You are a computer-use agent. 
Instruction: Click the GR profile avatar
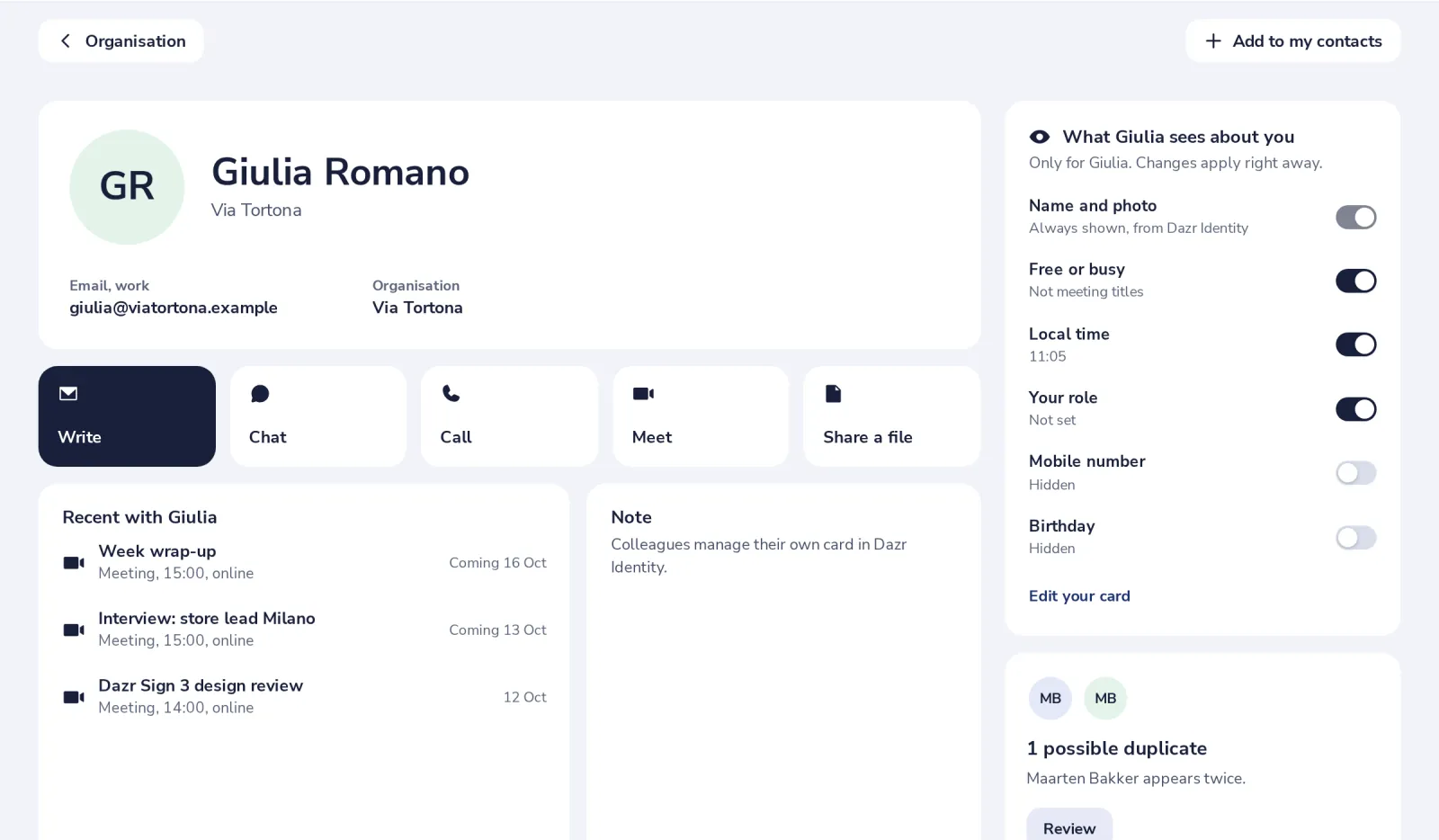coord(127,187)
